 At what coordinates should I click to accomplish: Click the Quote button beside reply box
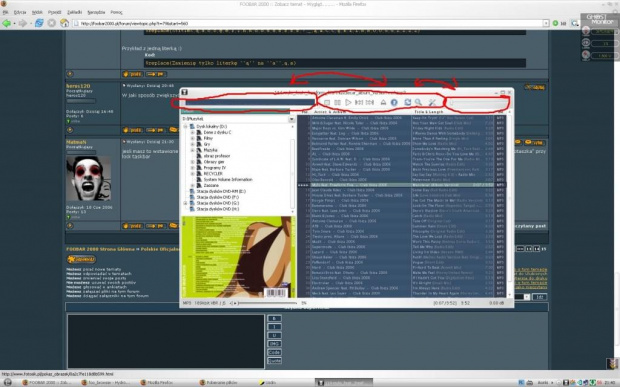pos(274,361)
